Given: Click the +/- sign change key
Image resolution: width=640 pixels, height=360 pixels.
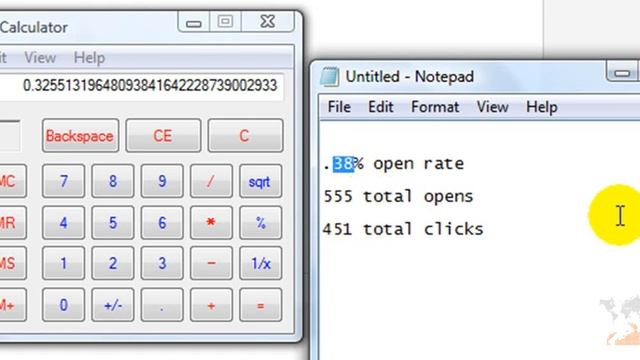Looking at the screenshot, I should [113, 305].
